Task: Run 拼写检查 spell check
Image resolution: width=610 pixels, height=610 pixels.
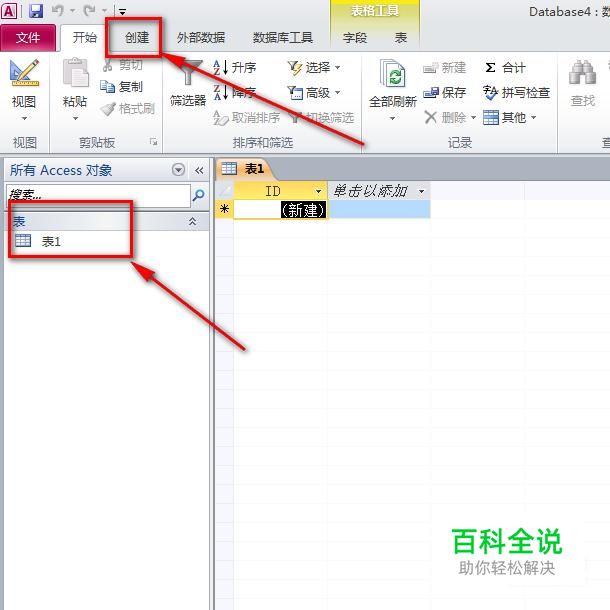Action: [516, 93]
